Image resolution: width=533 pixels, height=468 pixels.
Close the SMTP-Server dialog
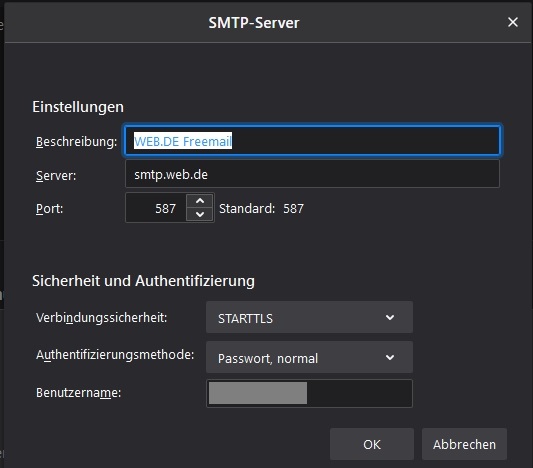pyautogui.click(x=513, y=22)
